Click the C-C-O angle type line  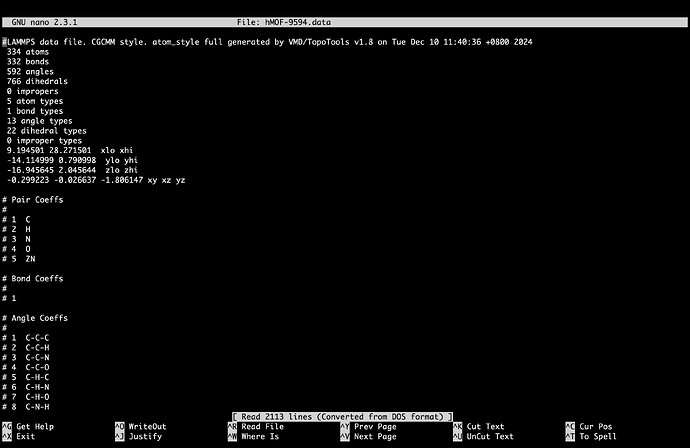click(26, 367)
